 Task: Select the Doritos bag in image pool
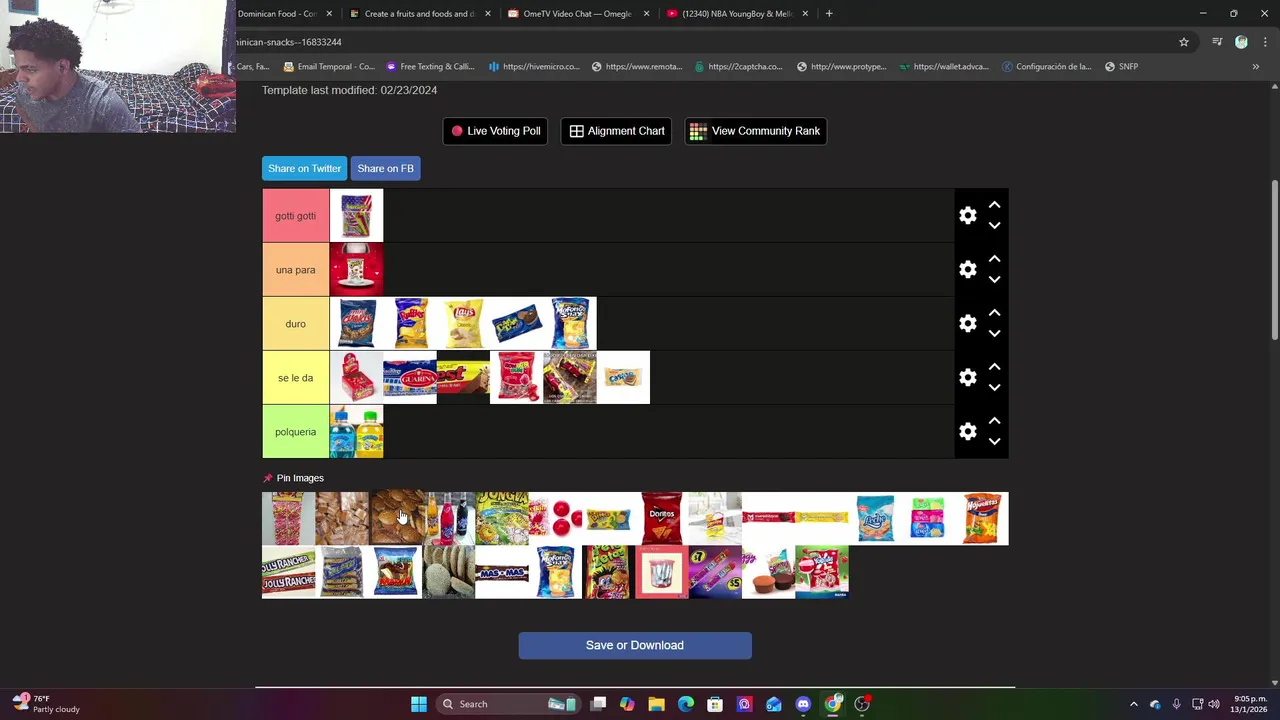(x=662, y=518)
